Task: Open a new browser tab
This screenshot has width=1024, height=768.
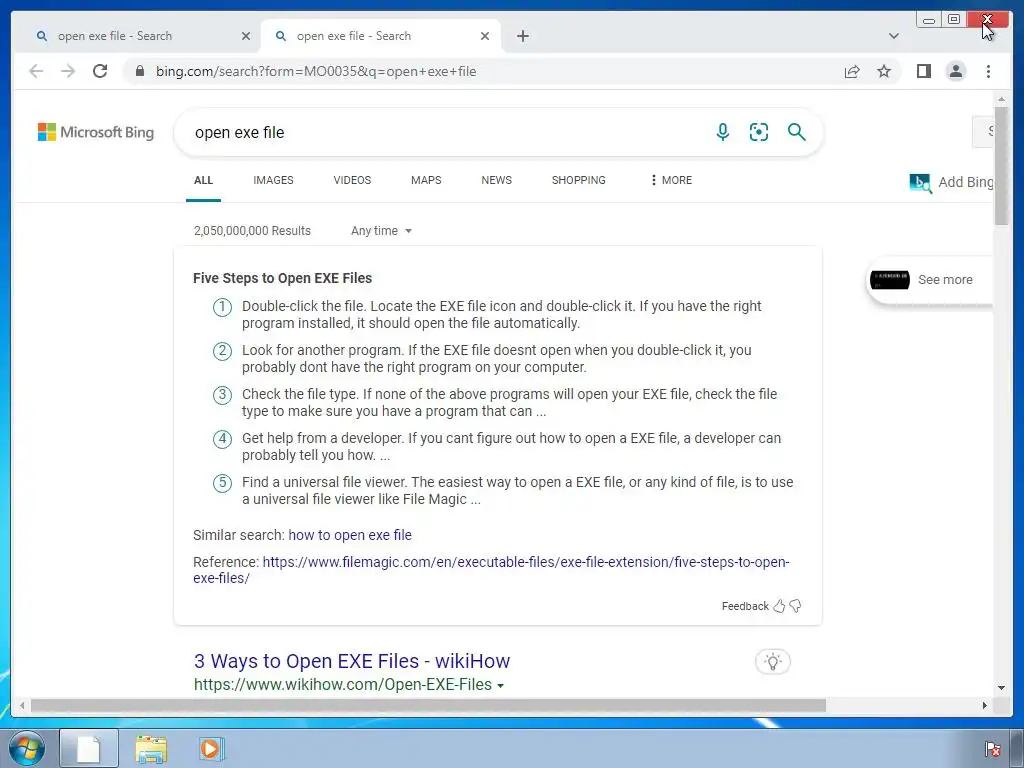Action: point(522,36)
